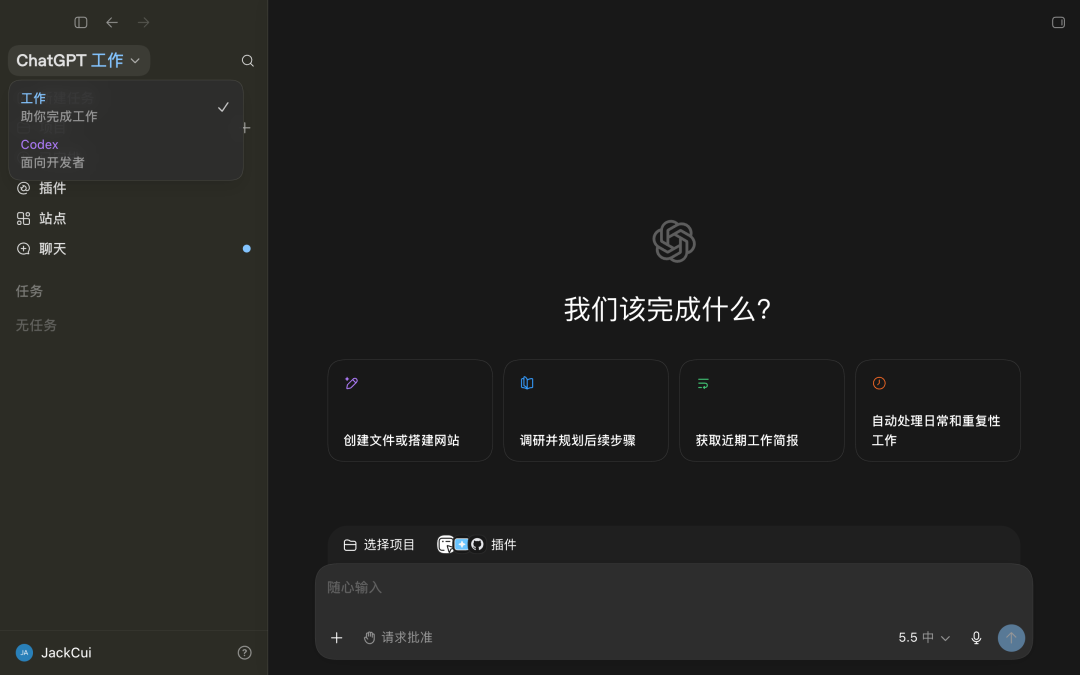Click the plus icon beside the projects row
Viewport: 1080px width, 675px height.
pyautogui.click(x=246, y=127)
